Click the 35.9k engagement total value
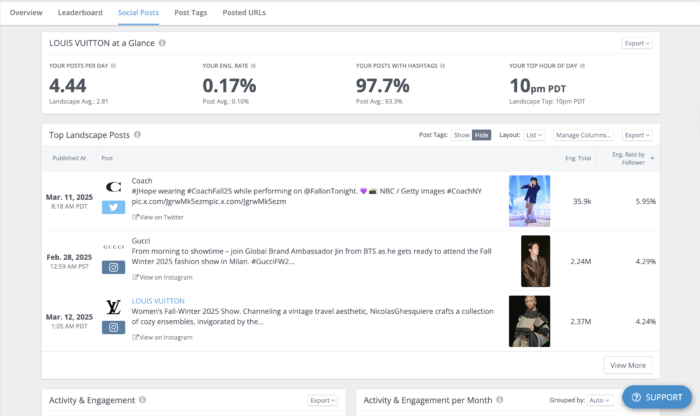 tap(582, 201)
